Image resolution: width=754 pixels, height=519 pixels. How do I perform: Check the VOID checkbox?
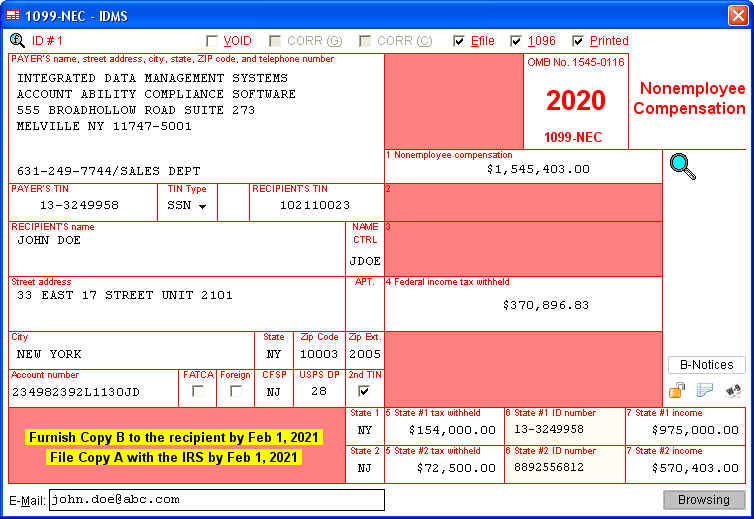click(212, 42)
